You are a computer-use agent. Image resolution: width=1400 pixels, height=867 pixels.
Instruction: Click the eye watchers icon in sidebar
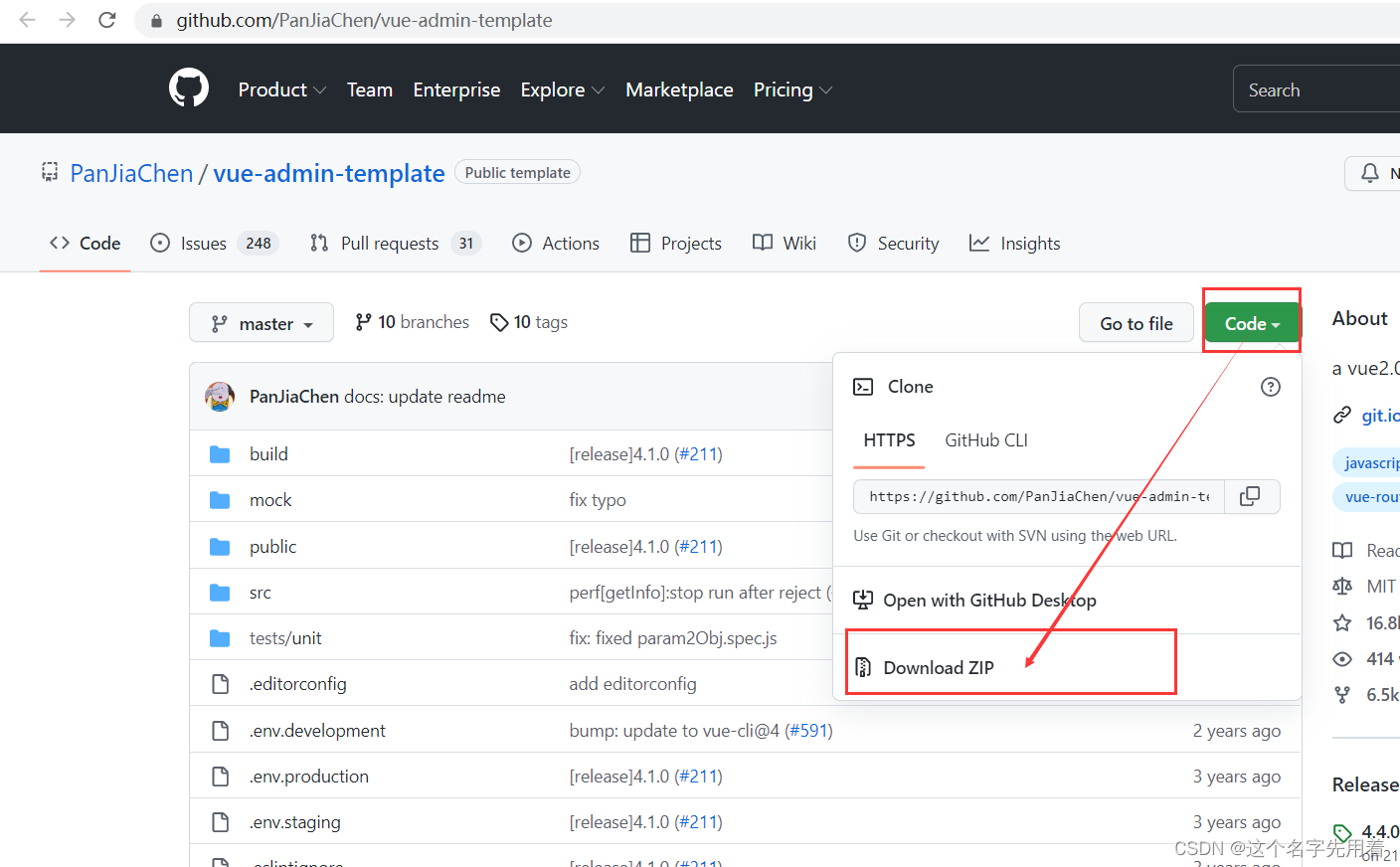click(x=1342, y=659)
